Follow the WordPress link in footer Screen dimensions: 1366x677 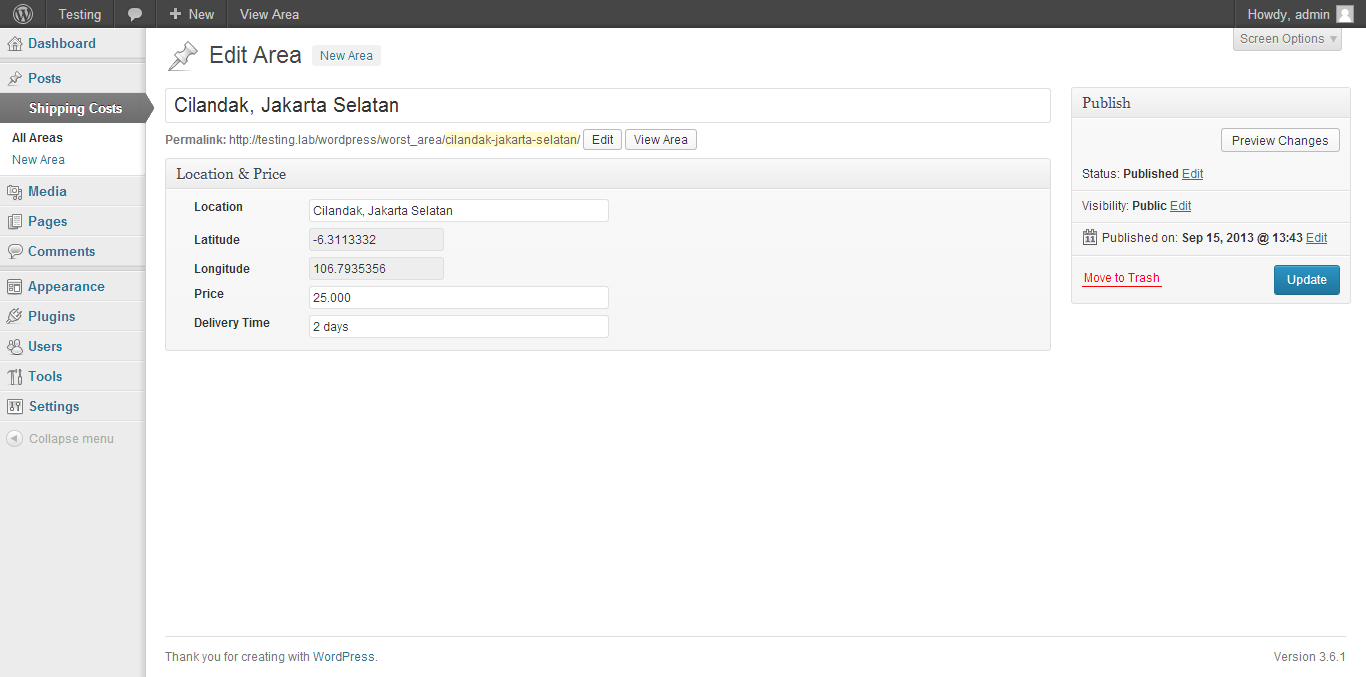pos(343,657)
